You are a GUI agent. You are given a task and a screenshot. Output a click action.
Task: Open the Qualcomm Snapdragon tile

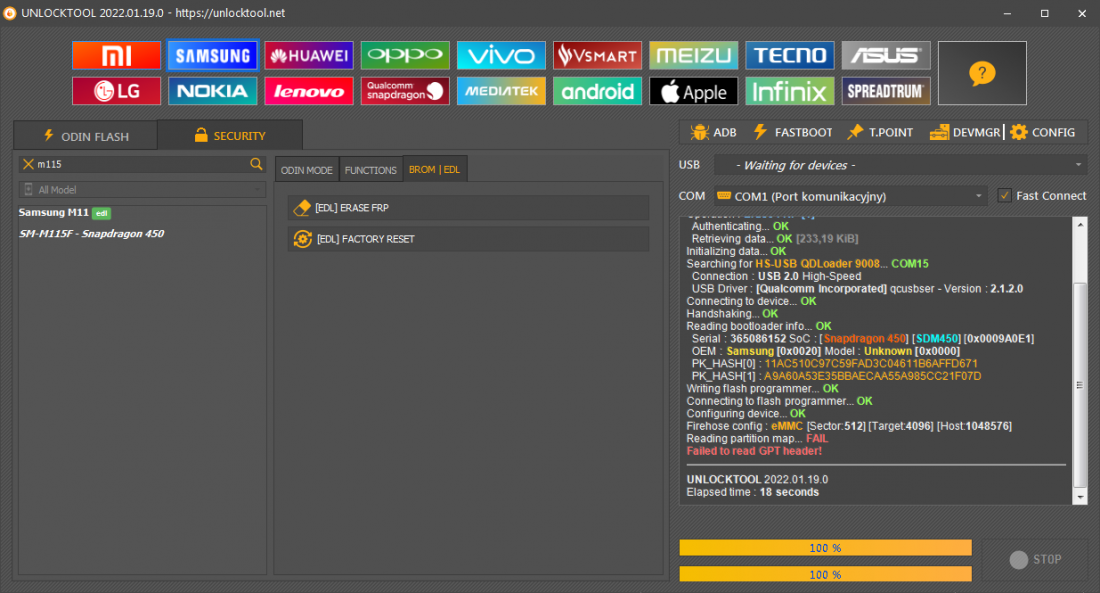(405, 91)
